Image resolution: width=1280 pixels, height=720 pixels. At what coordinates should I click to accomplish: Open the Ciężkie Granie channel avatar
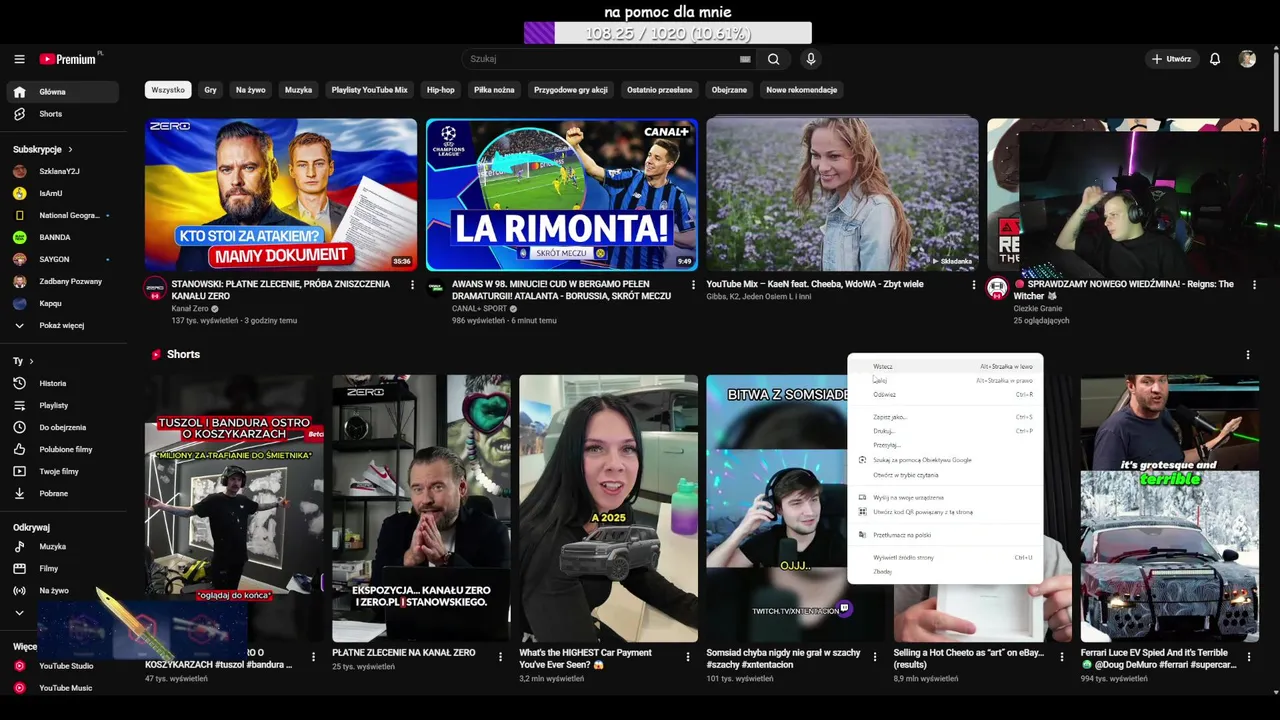[x=997, y=289]
